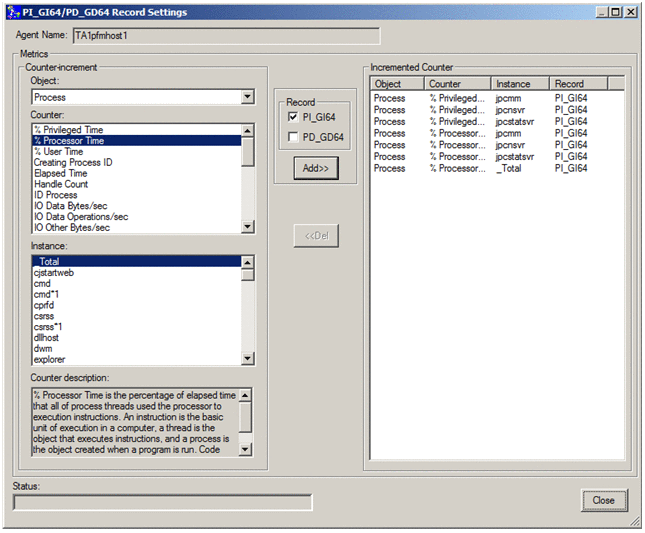Choose explorer instance

(49, 360)
